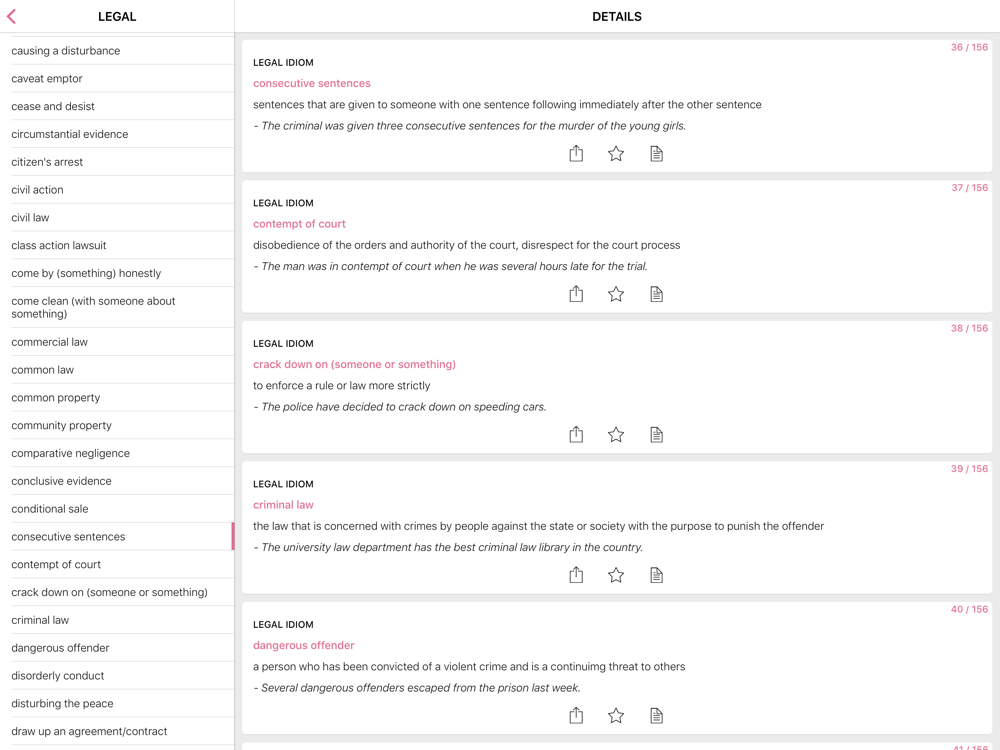Select 'caveat emptor' in the sidebar list
The width and height of the screenshot is (1000, 750).
click(x=47, y=78)
